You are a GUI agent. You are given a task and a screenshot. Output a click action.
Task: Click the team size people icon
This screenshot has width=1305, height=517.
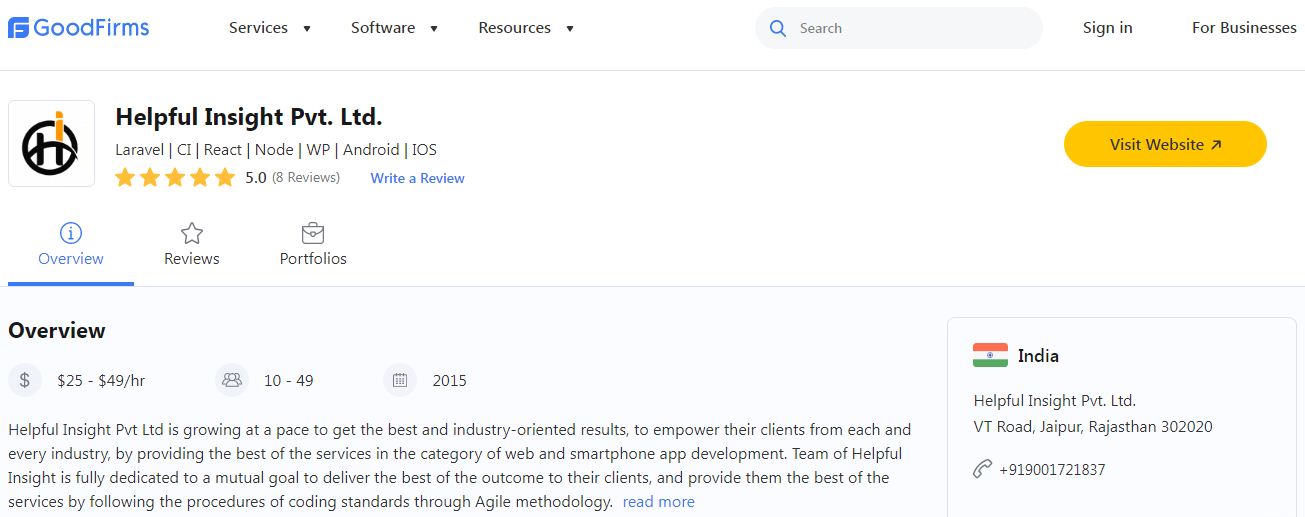tap(232, 380)
